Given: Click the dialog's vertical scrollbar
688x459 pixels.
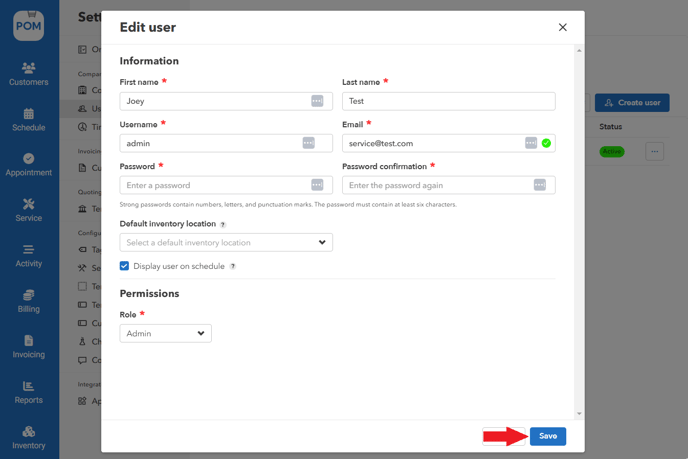Looking at the screenshot, I should (x=579, y=230).
